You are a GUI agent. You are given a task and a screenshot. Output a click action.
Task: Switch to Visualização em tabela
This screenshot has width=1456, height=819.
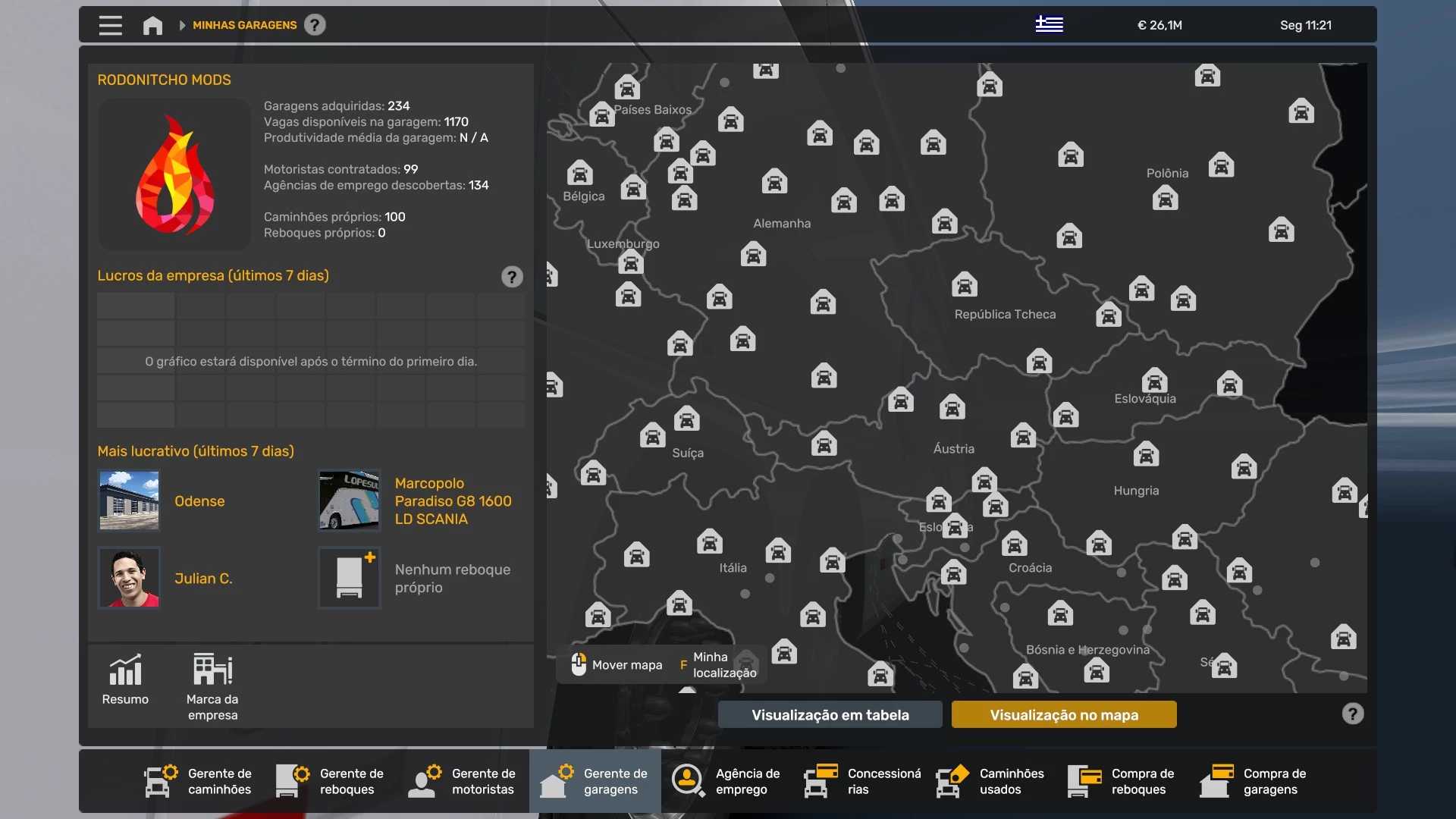point(830,714)
